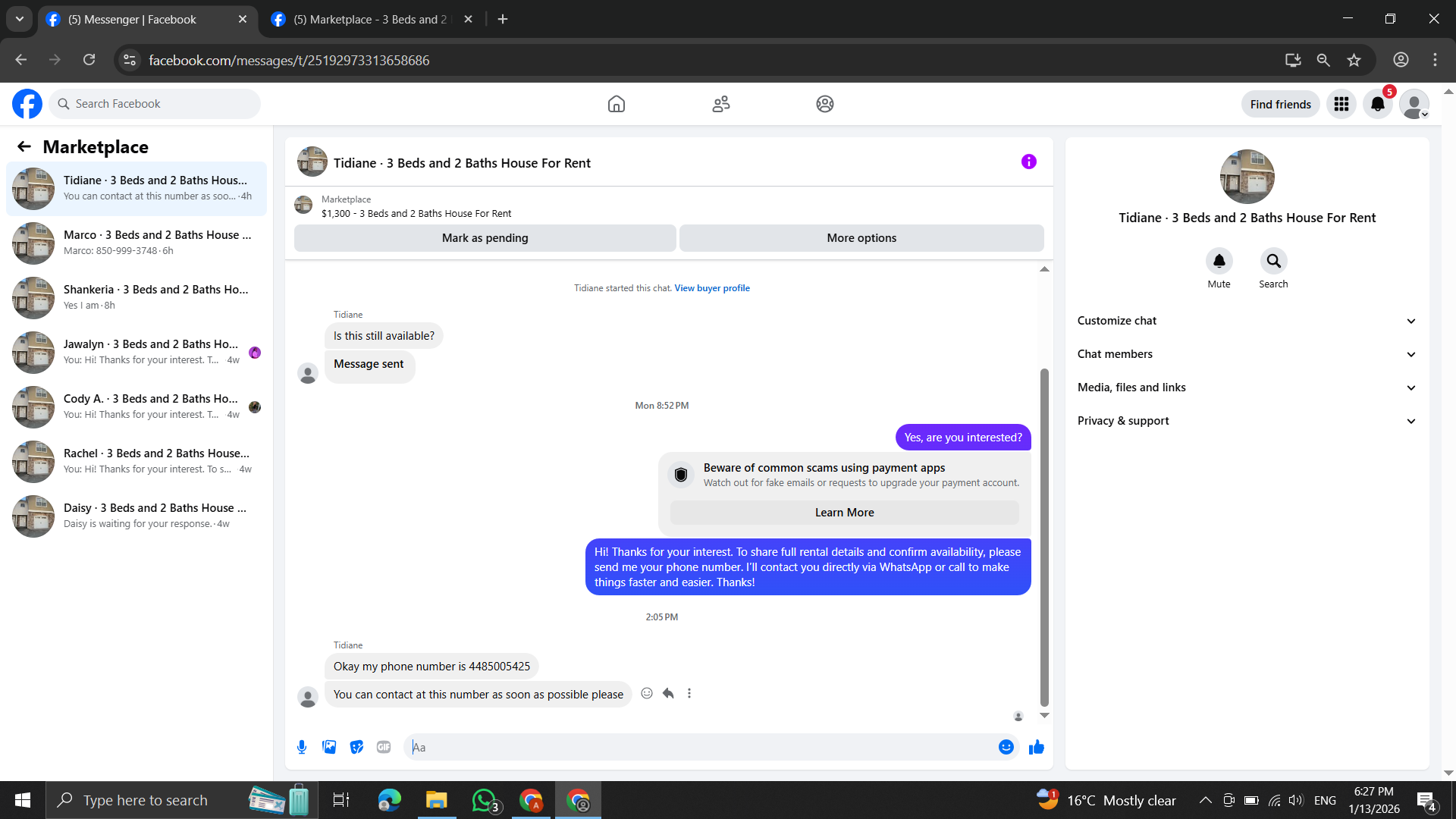1456x819 pixels.
Task: Open the GIF picker icon
Action: tap(384, 747)
